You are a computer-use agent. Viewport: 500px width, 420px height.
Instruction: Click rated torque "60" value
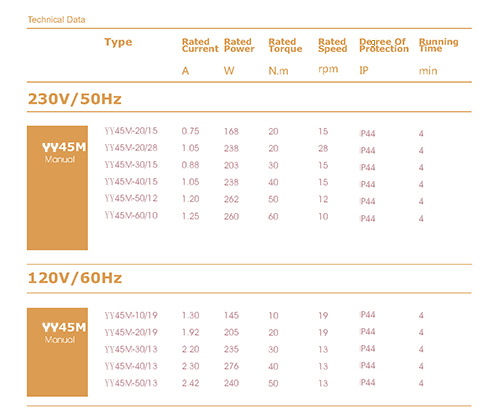(273, 217)
